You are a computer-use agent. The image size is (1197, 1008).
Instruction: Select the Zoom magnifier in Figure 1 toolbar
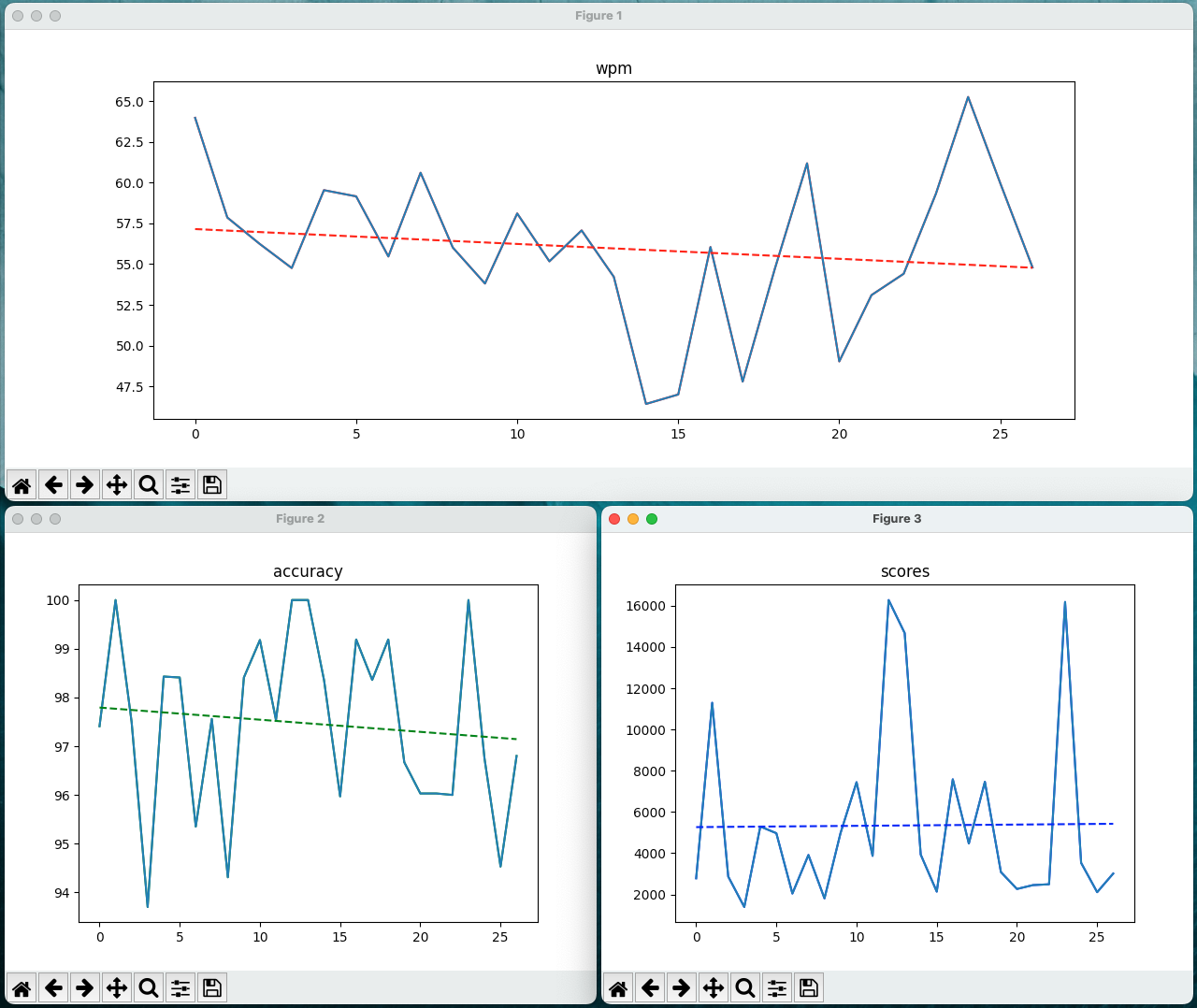coord(149,484)
